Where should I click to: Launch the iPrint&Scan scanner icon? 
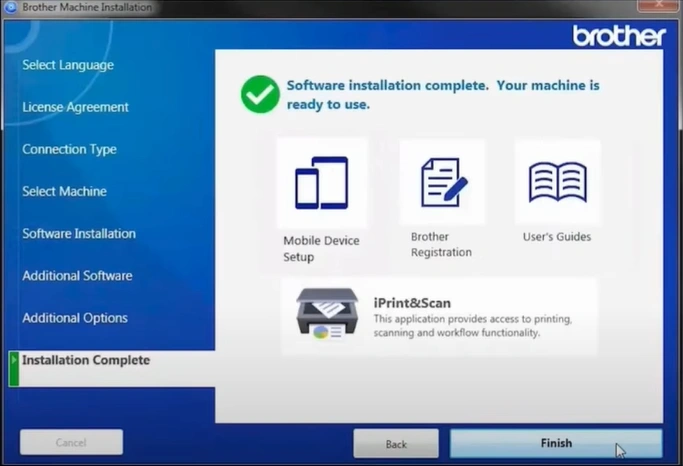[327, 316]
